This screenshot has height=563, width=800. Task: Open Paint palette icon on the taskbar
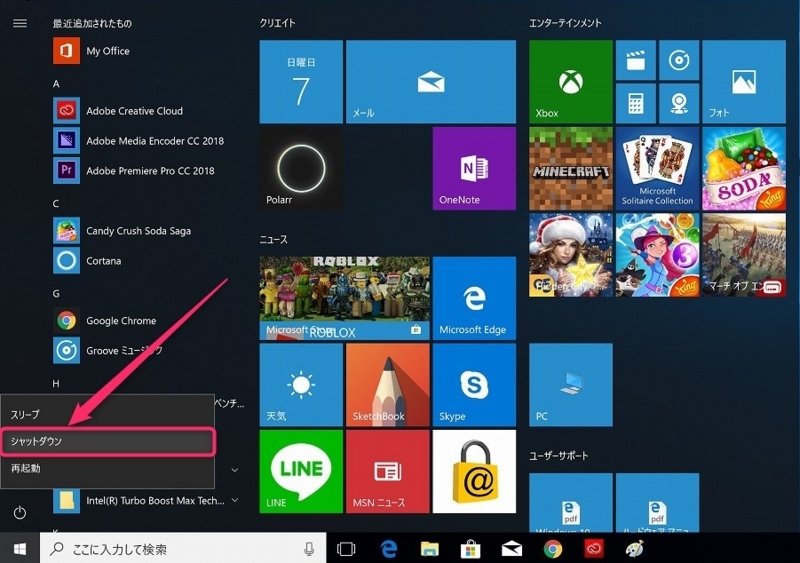click(635, 549)
